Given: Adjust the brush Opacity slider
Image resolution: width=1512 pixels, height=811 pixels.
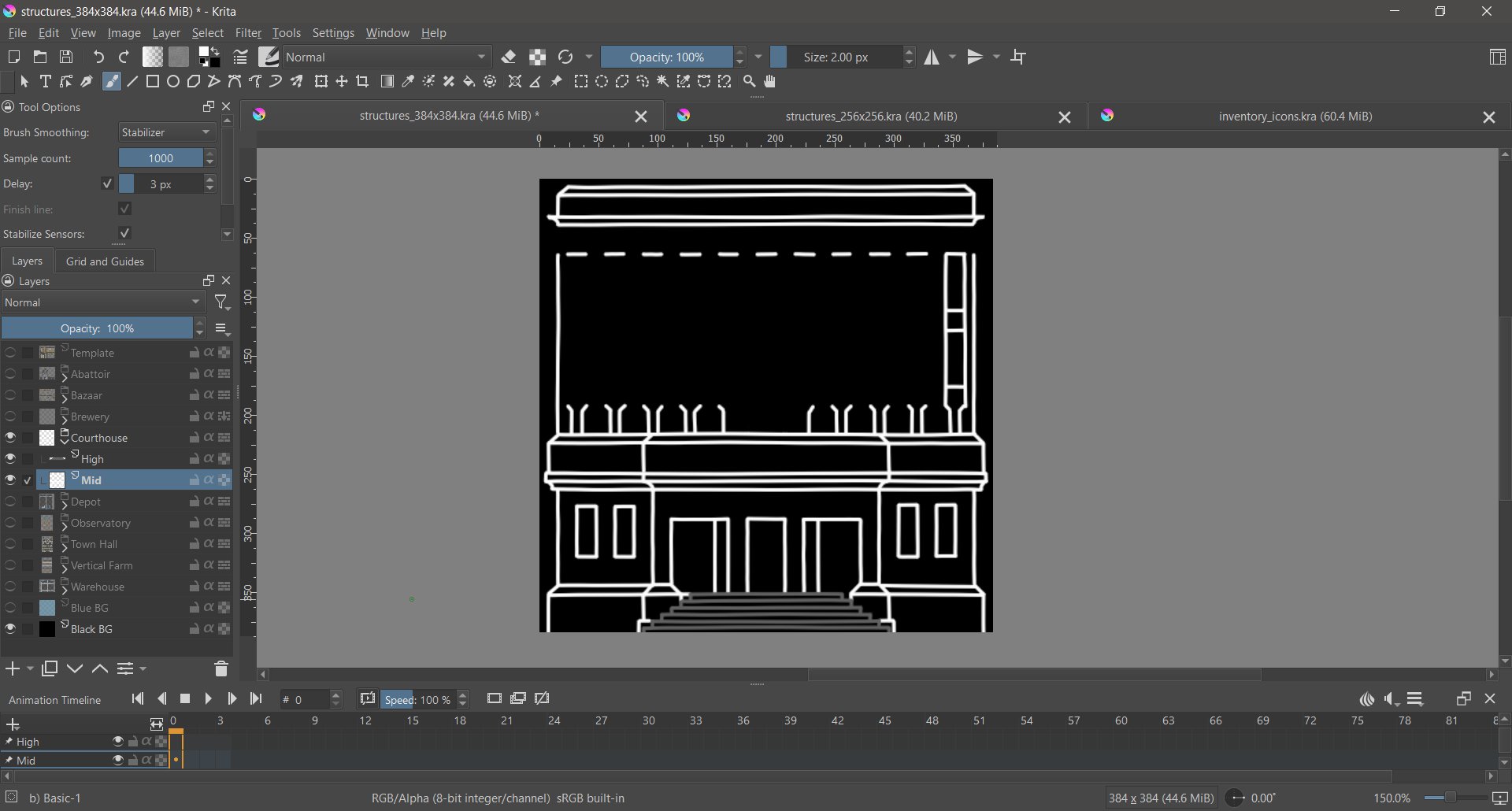Looking at the screenshot, I should pos(666,57).
